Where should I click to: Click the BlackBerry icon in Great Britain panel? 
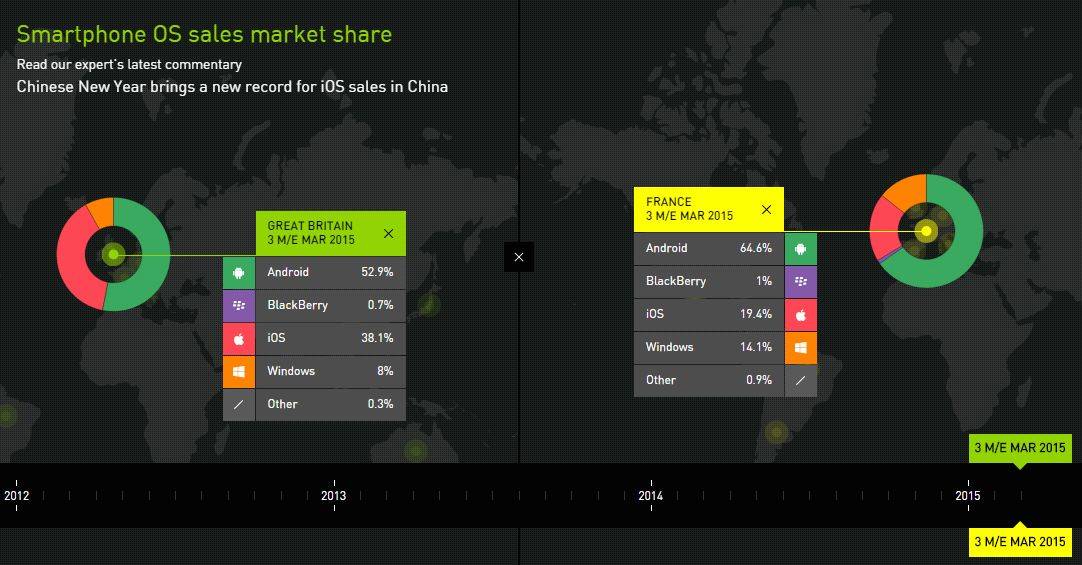pos(239,305)
